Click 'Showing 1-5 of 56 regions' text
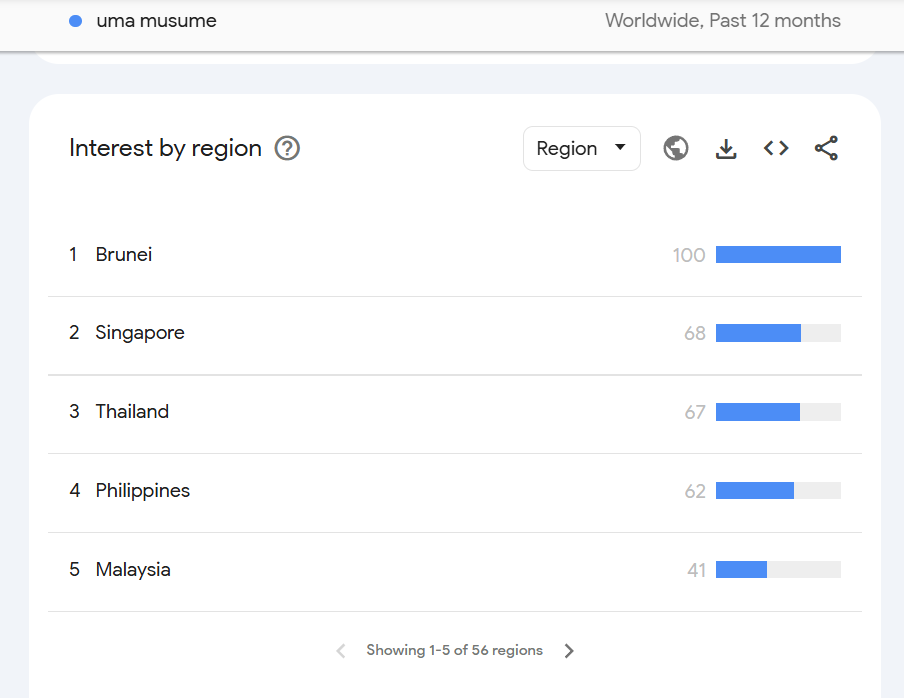This screenshot has height=698, width=904. [x=454, y=650]
